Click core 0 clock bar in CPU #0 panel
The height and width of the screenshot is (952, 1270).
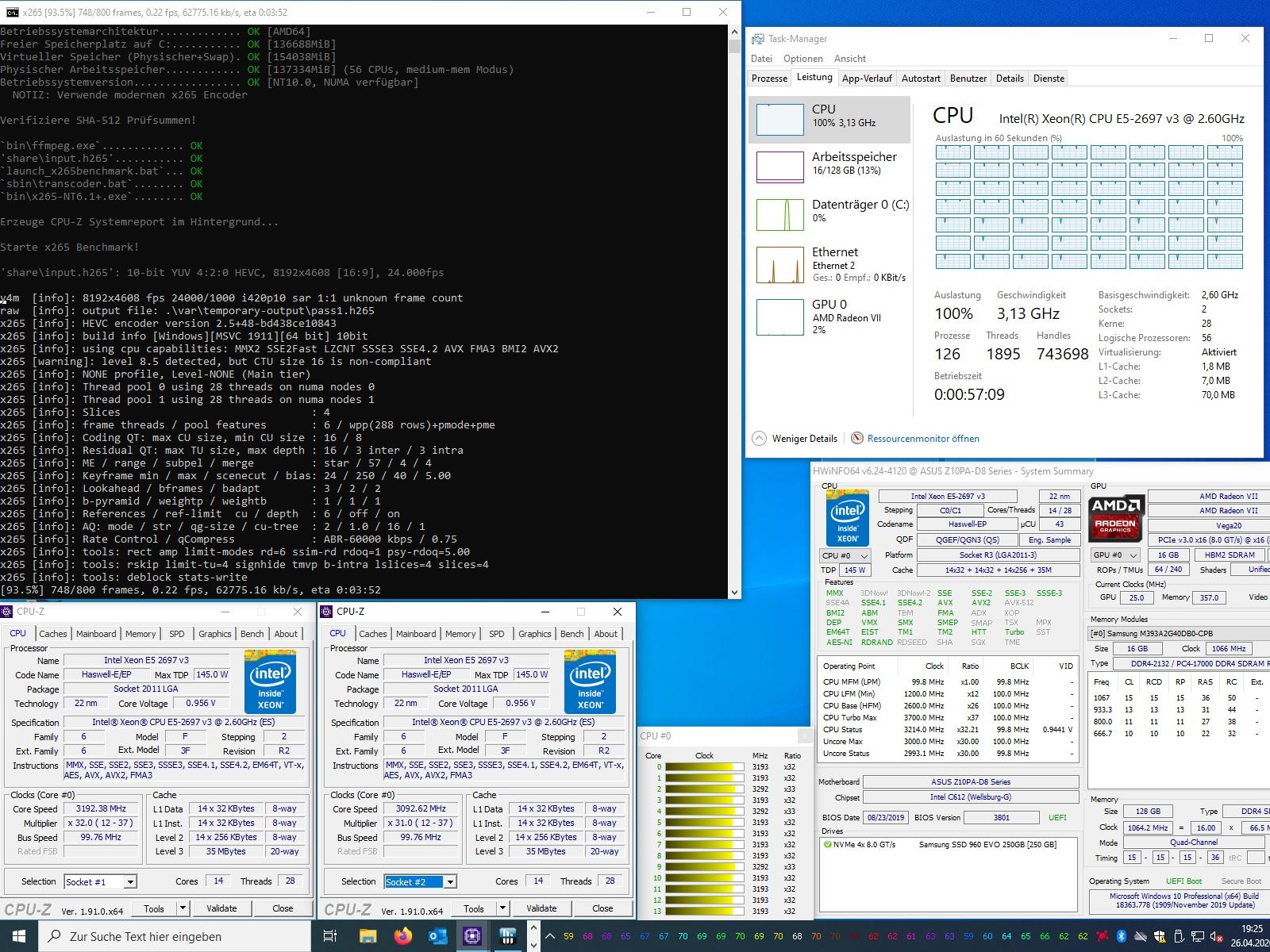coord(704,767)
